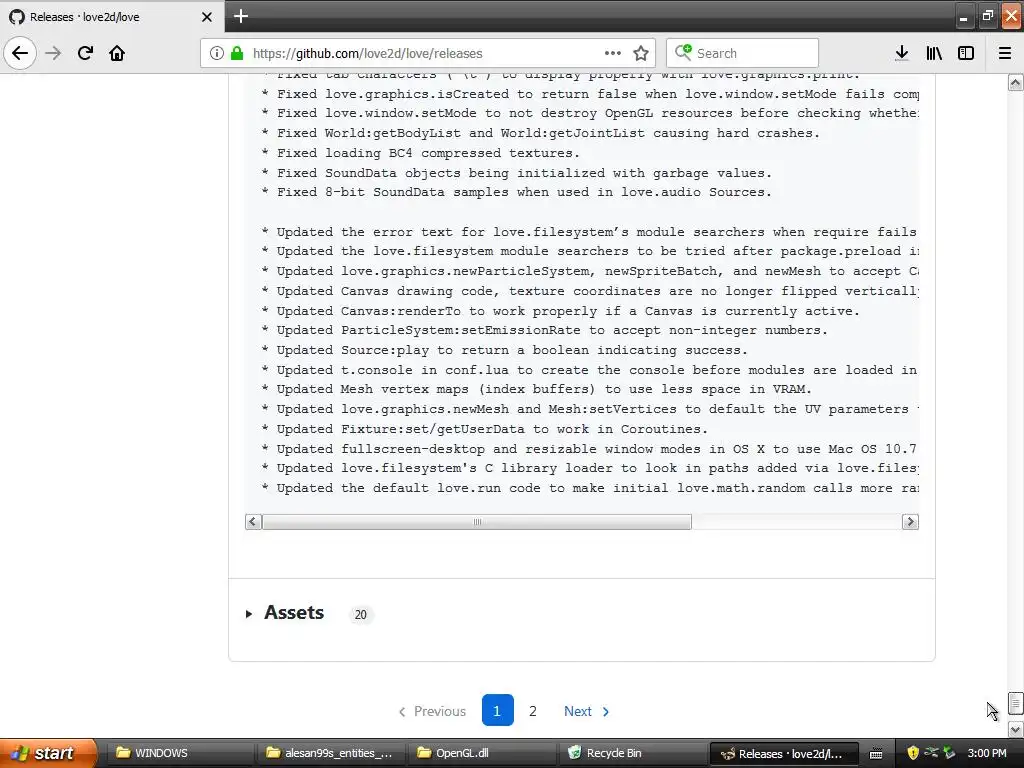
Task: Click 'Updated Source:play to return a boolean' line
Action: click(x=504, y=350)
